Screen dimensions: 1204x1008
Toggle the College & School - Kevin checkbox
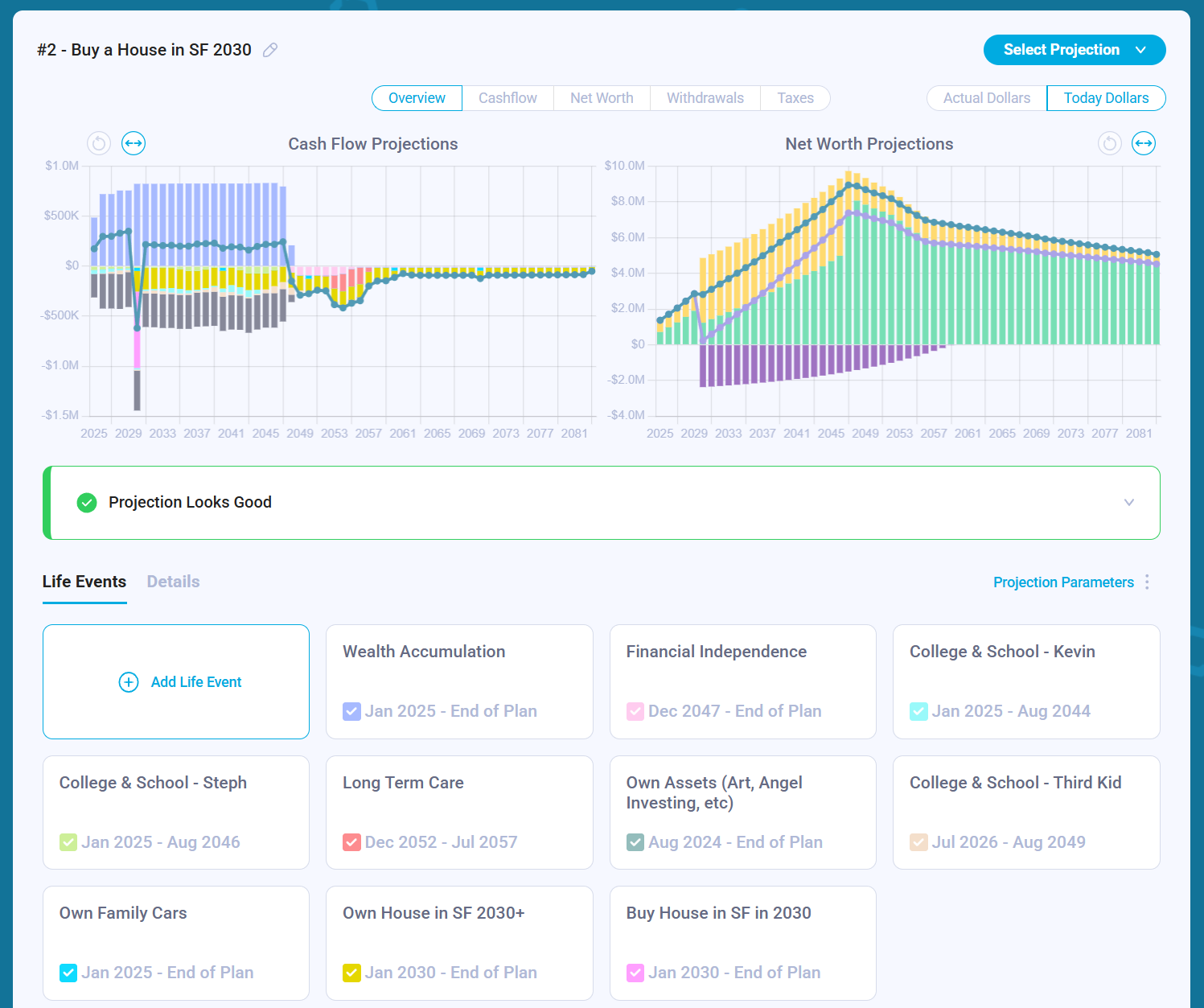(918, 711)
